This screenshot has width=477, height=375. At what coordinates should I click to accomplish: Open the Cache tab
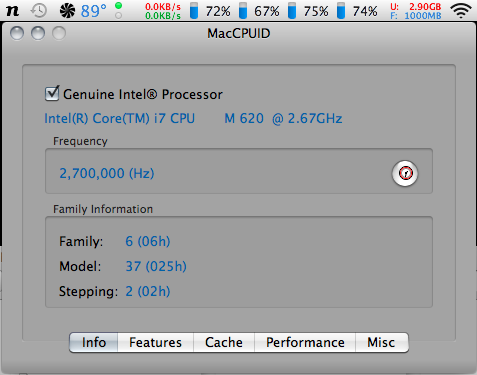224,342
